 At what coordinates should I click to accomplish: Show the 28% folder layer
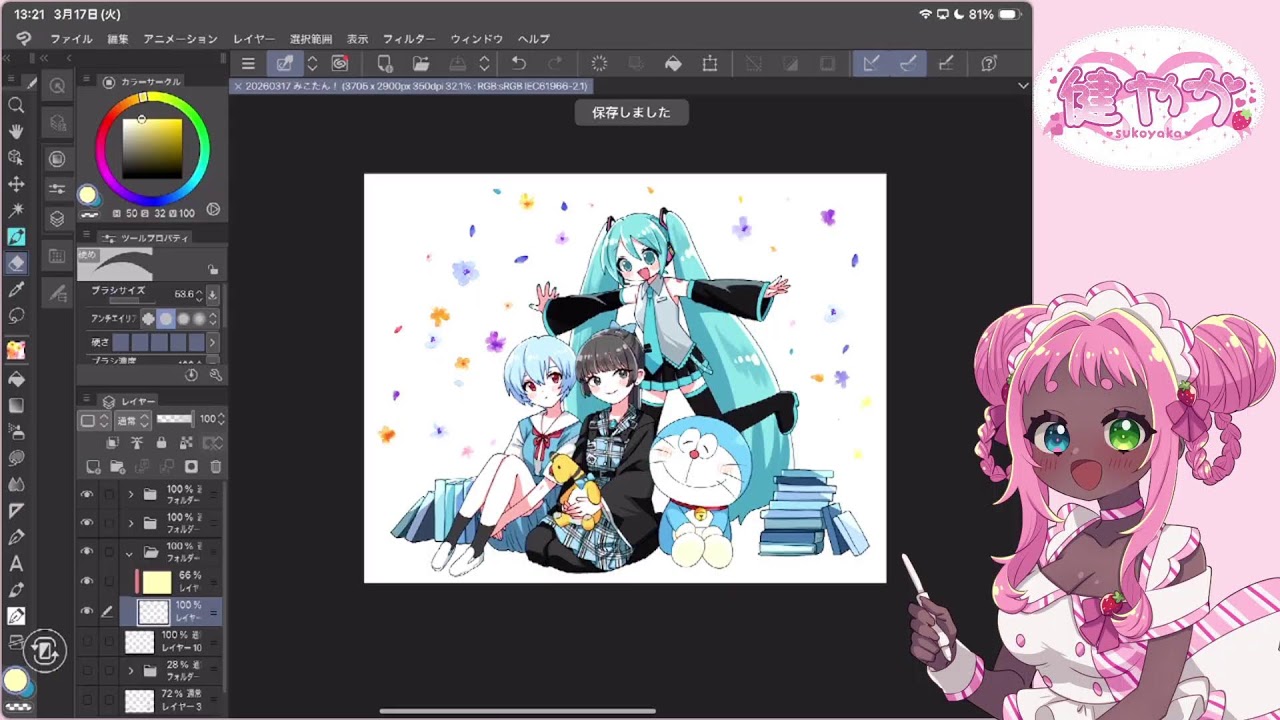pyautogui.click(x=87, y=671)
